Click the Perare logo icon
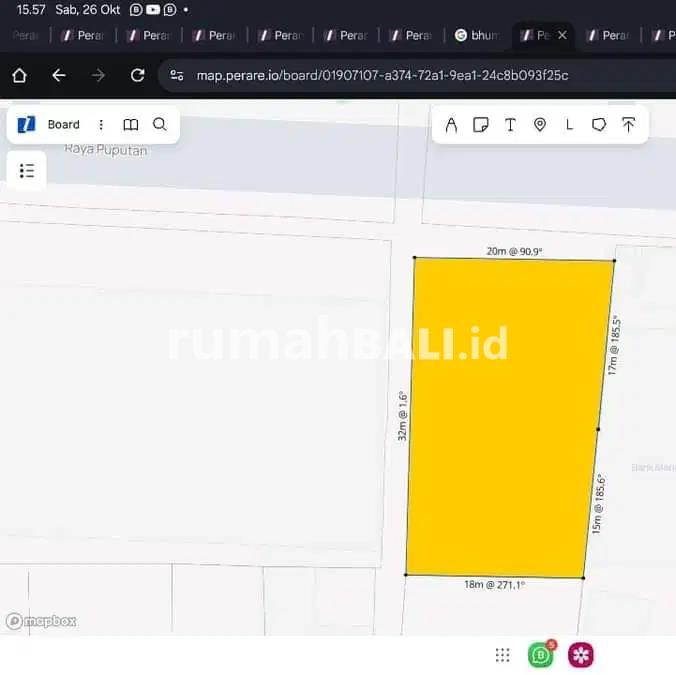The width and height of the screenshot is (676, 675). [26, 125]
